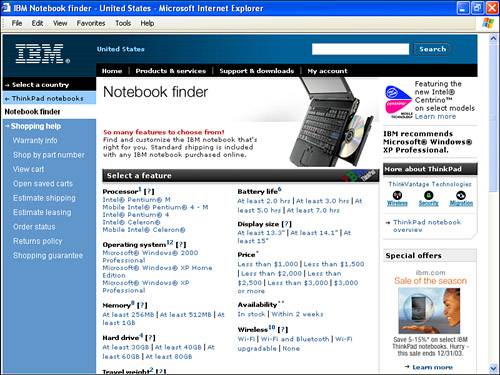This screenshot has height=375, width=500.
Task: Select hard drive At least 80GB
Action: 169,356
